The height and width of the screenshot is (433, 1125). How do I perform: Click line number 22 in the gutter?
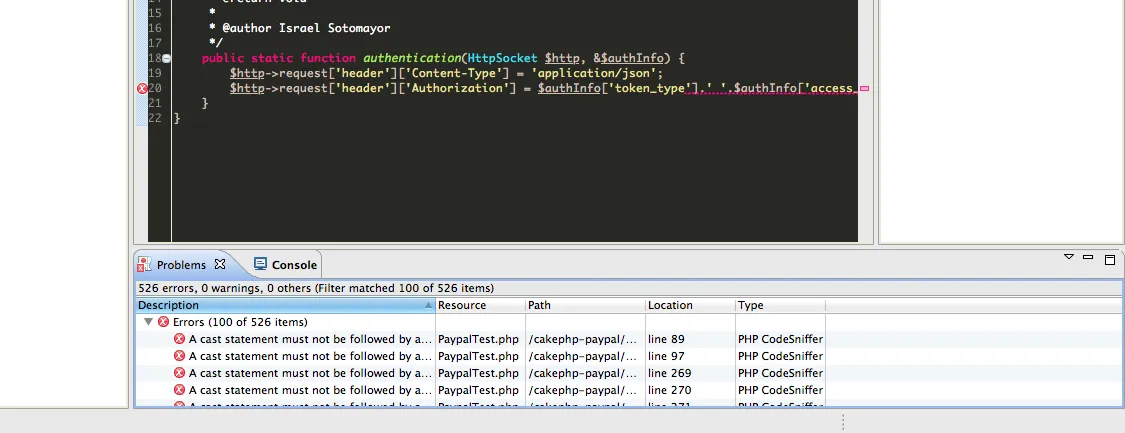(x=155, y=118)
